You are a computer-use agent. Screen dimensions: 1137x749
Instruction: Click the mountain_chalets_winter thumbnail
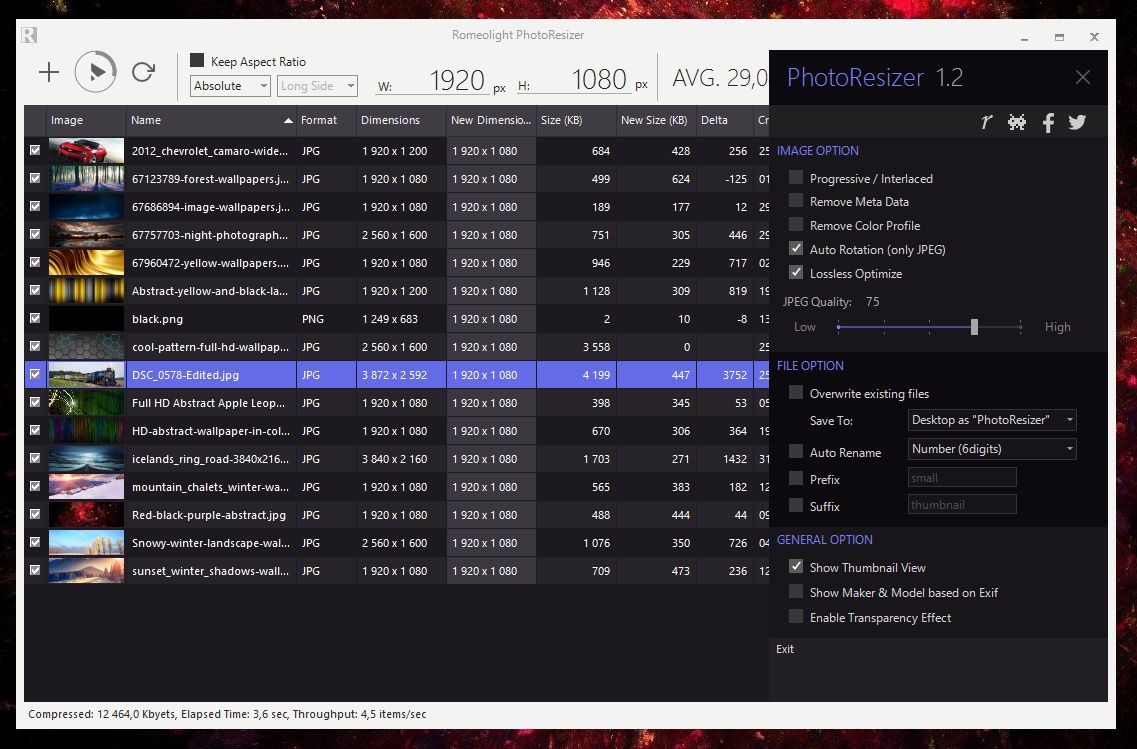click(x=86, y=487)
